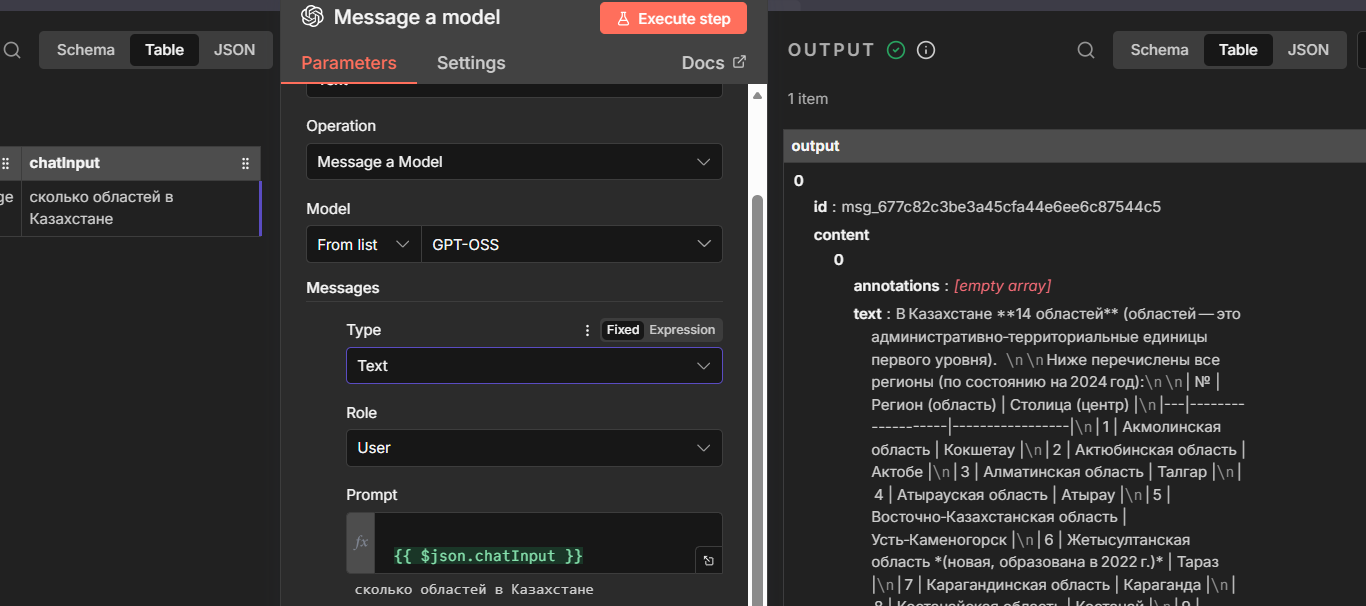This screenshot has width=1366, height=606.
Task: Click the drag handle right of chatInput column
Action: (245, 163)
